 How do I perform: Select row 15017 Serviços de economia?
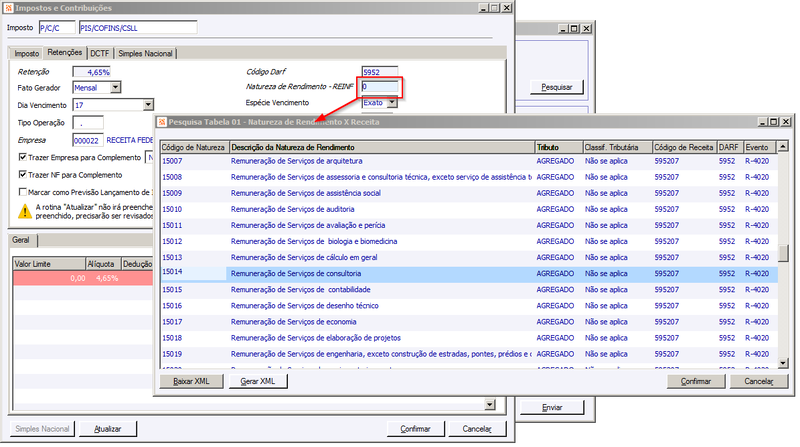469,321
